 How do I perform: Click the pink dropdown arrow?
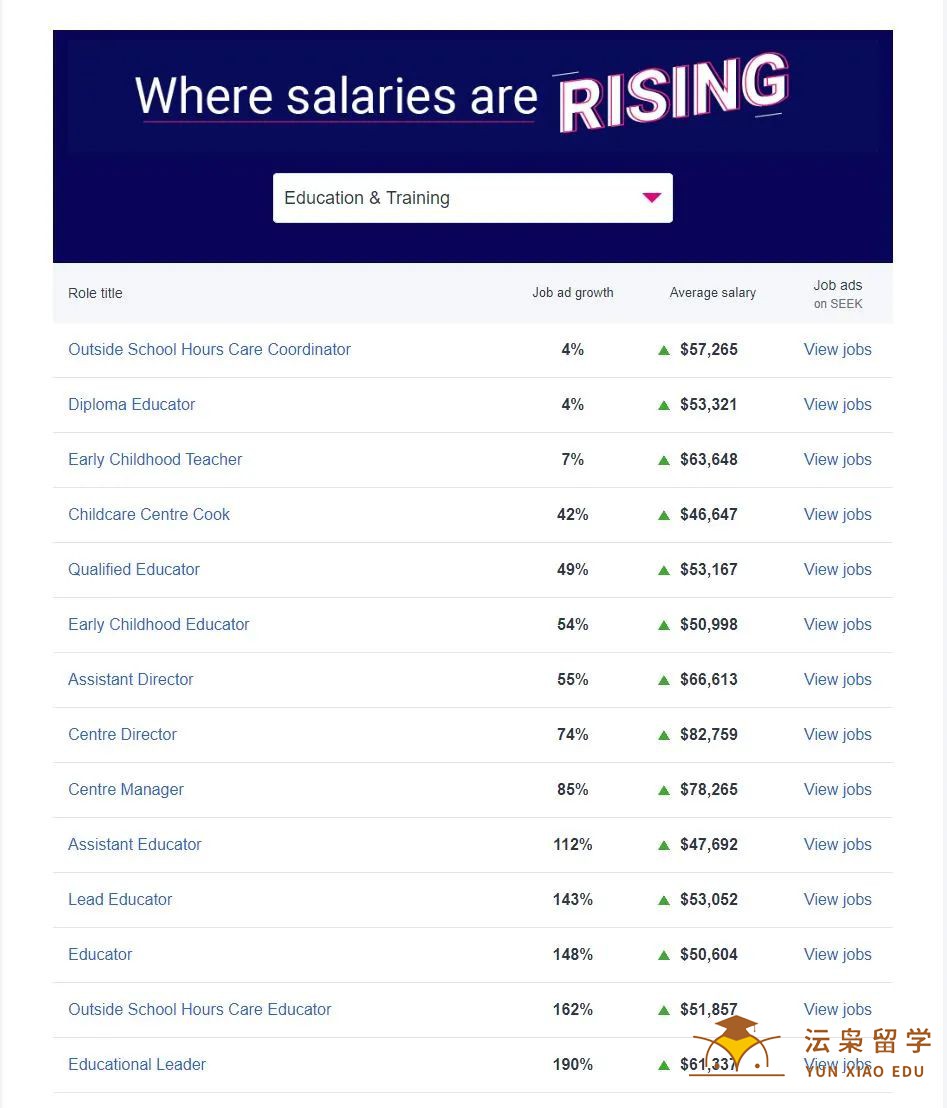tap(652, 197)
